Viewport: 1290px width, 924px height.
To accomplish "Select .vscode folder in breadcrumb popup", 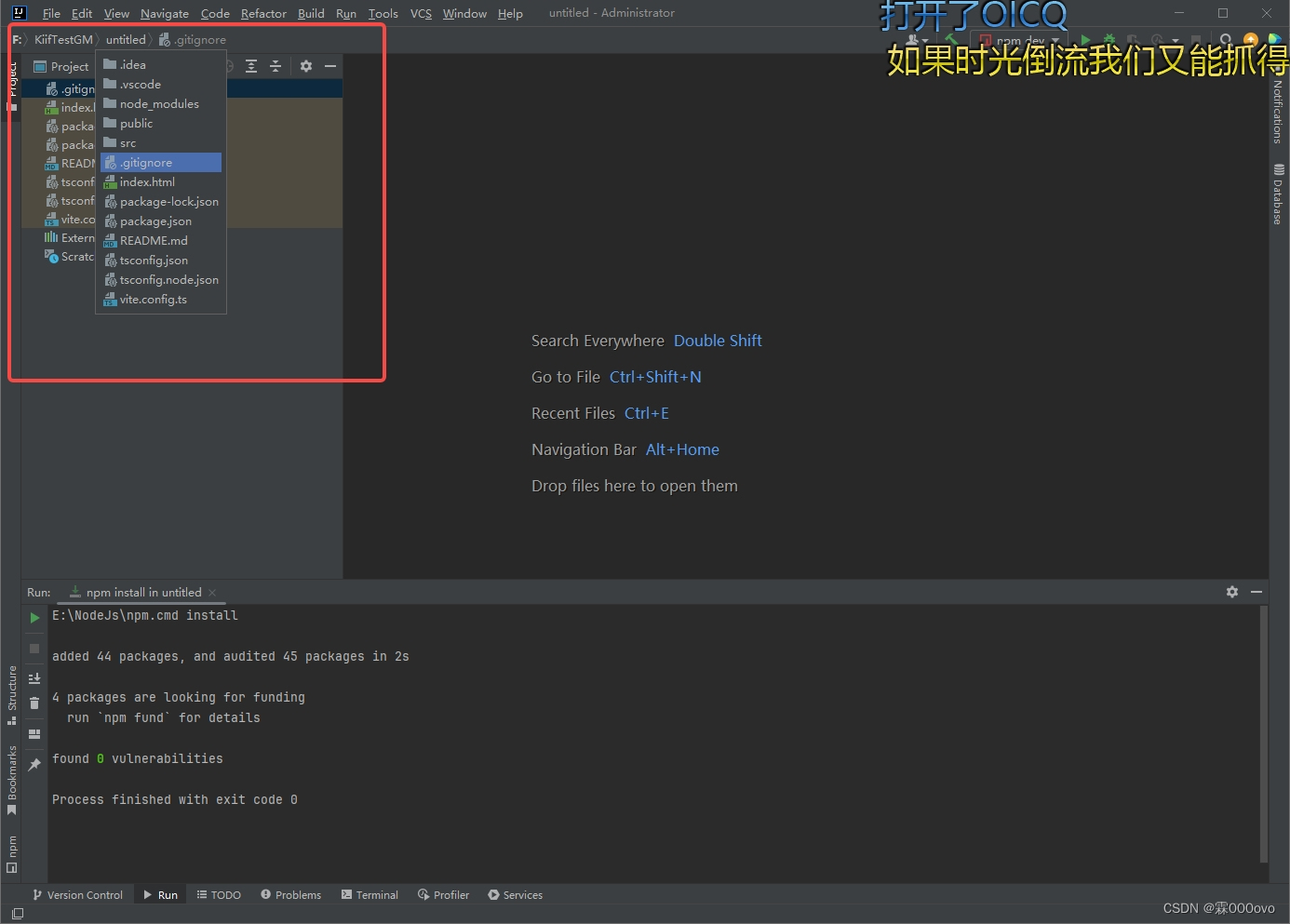I will pyautogui.click(x=161, y=85).
